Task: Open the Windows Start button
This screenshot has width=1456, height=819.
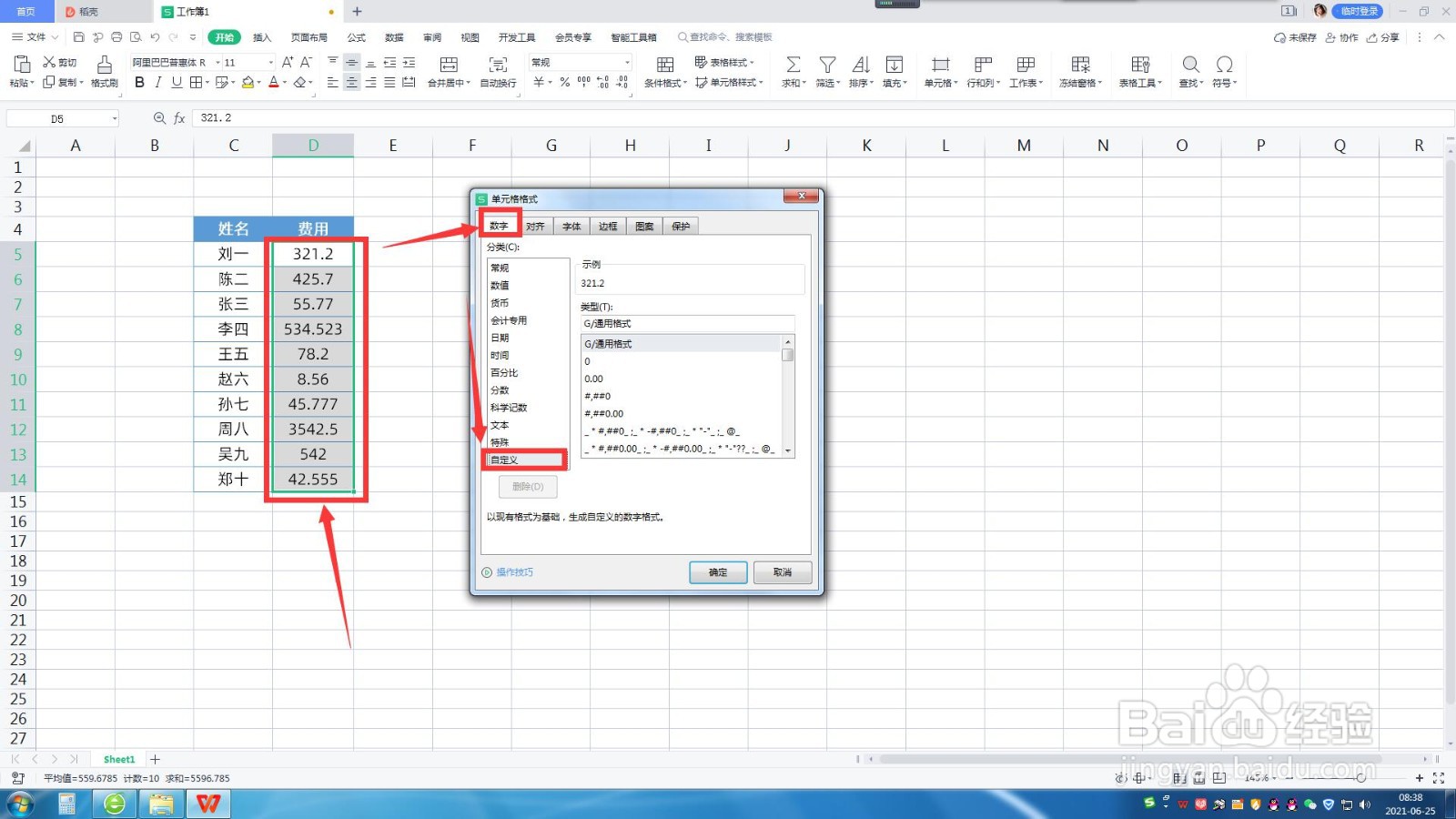Action: tap(20, 804)
